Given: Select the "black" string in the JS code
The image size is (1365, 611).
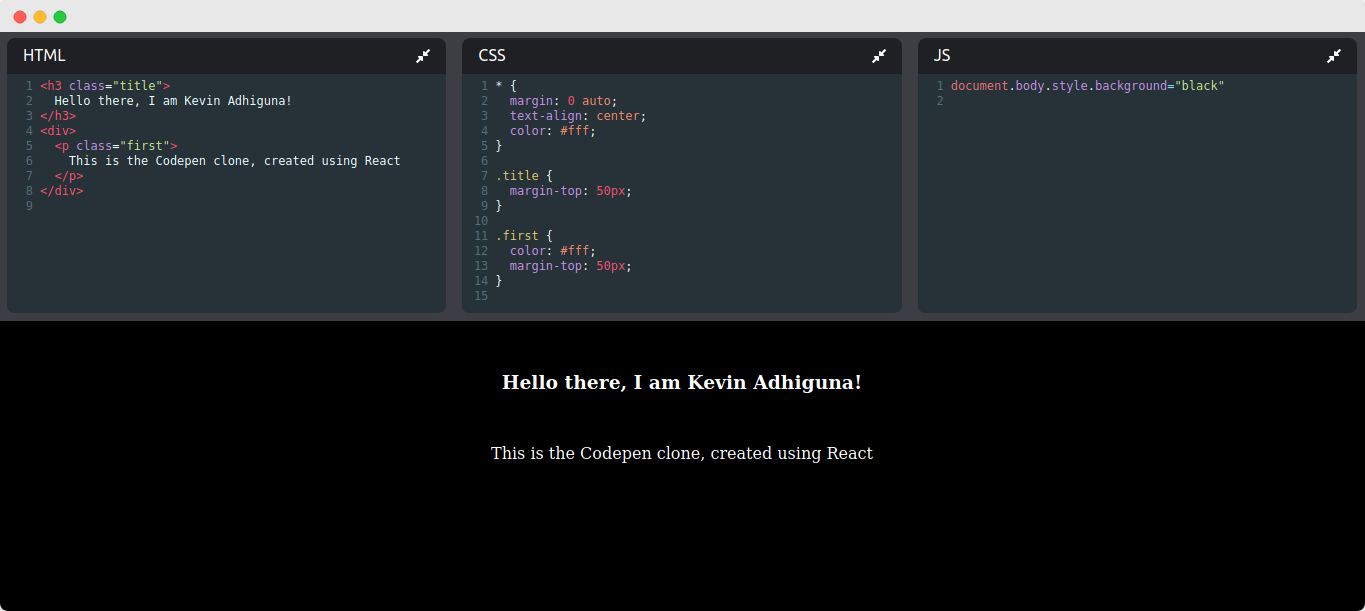Looking at the screenshot, I should 1197,85.
